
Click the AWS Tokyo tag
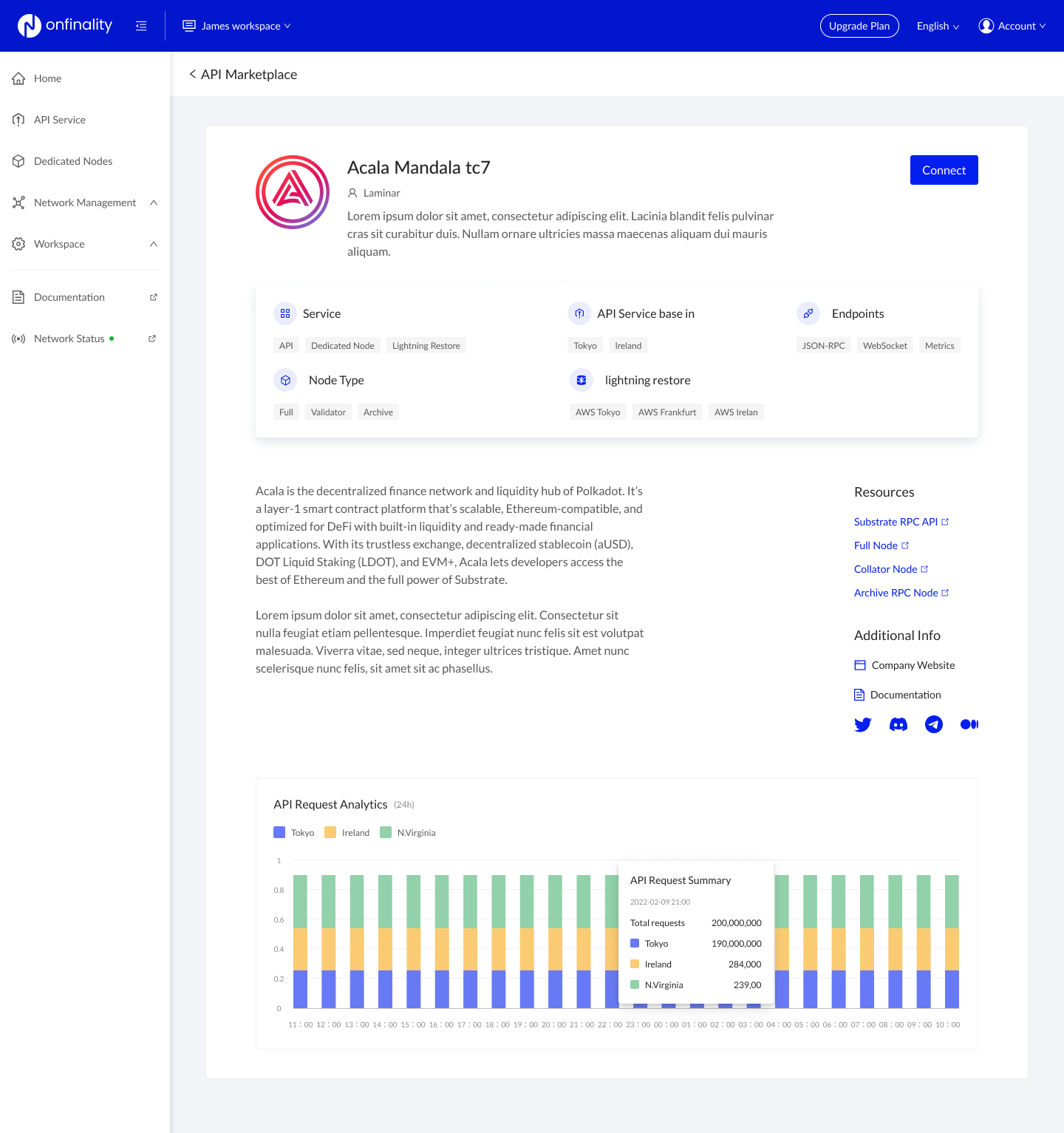click(x=598, y=412)
